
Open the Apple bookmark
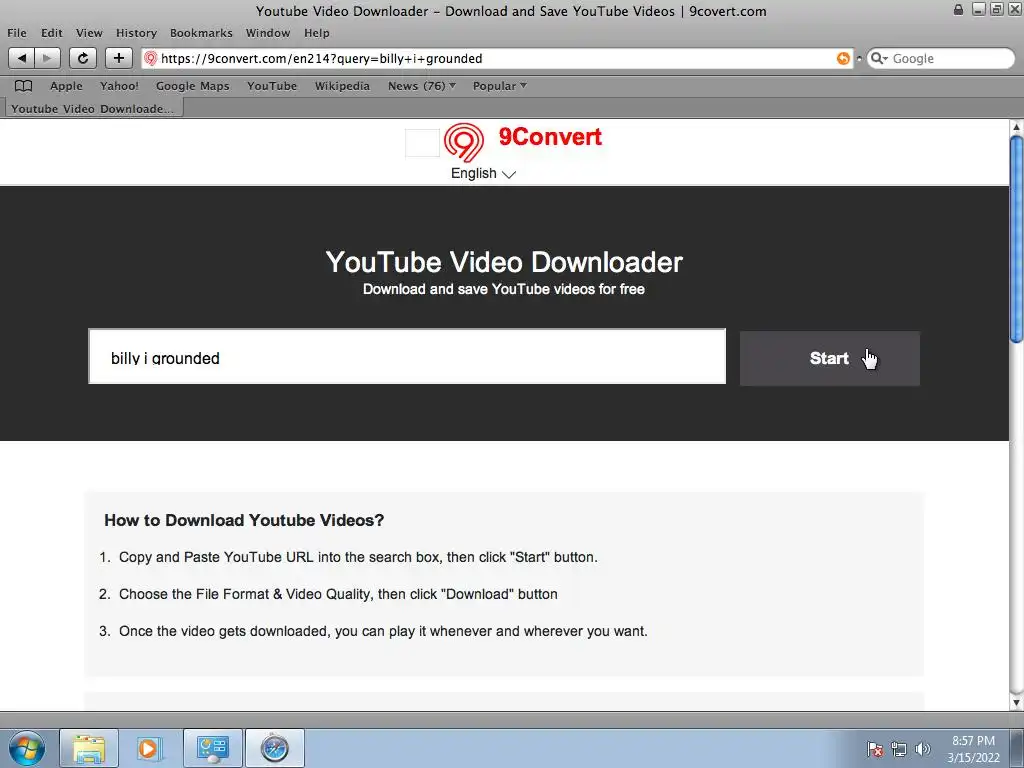coord(66,86)
